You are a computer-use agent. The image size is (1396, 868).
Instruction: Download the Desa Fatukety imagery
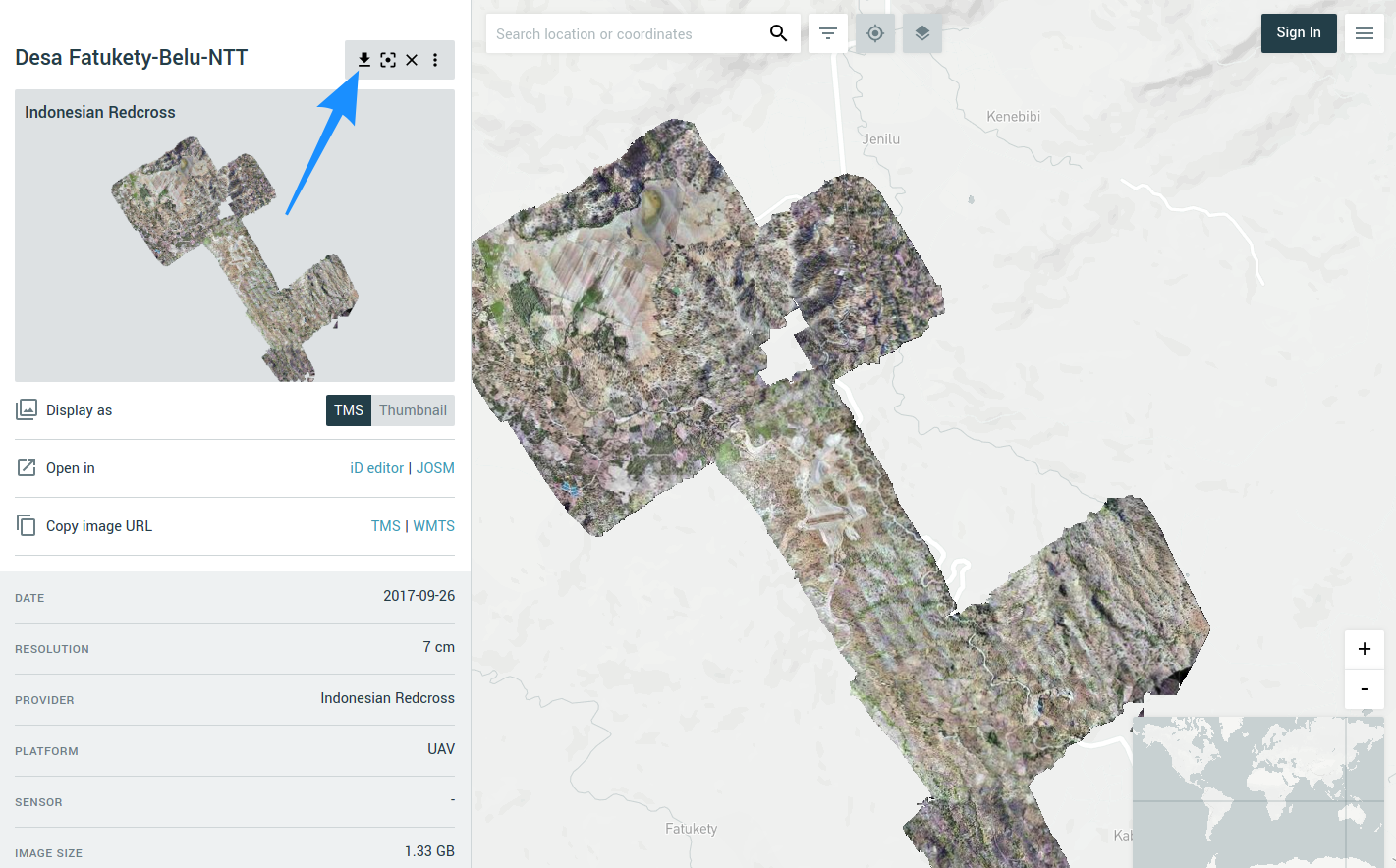[x=364, y=60]
